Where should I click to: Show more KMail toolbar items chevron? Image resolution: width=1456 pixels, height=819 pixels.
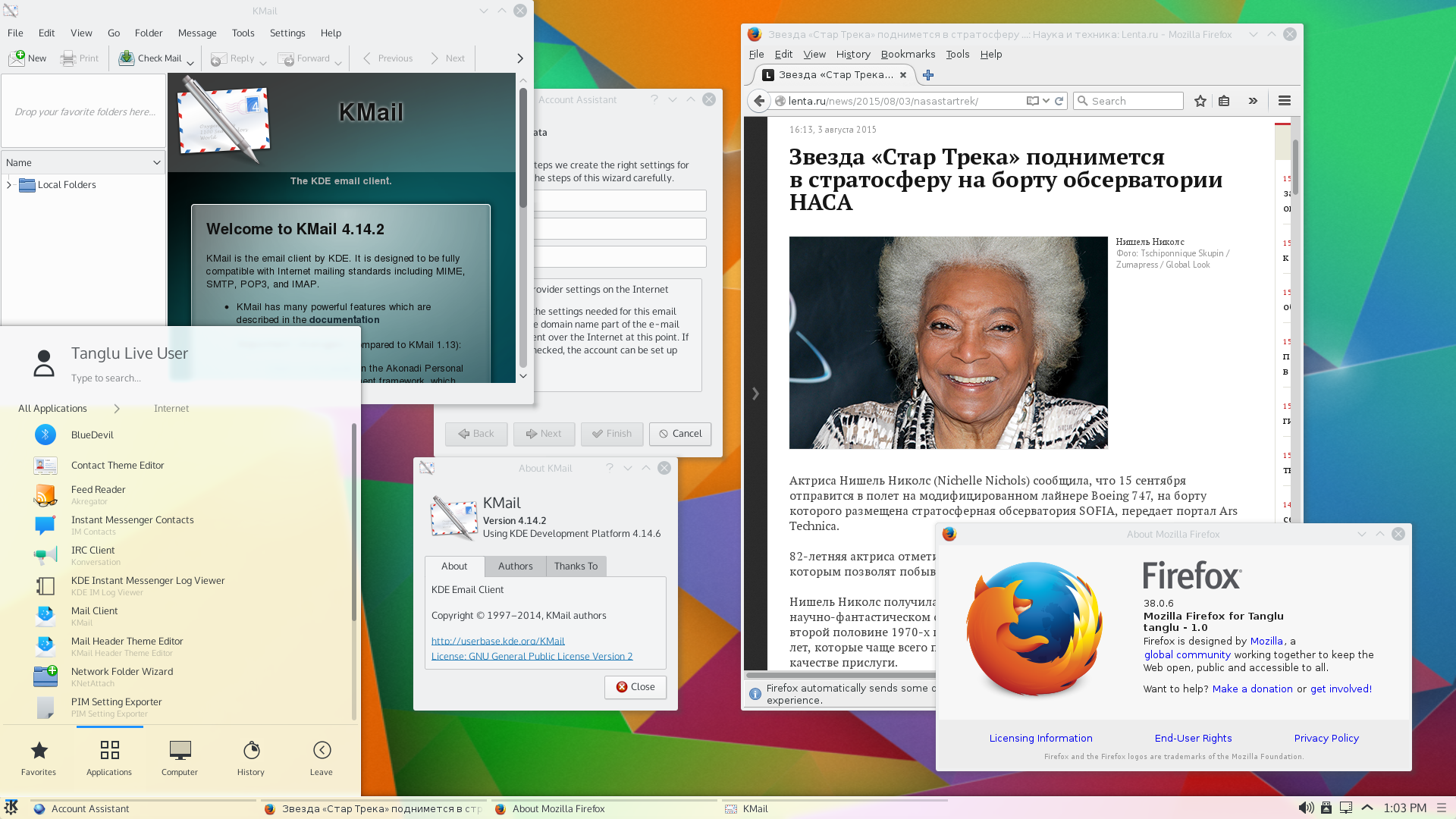click(x=520, y=58)
